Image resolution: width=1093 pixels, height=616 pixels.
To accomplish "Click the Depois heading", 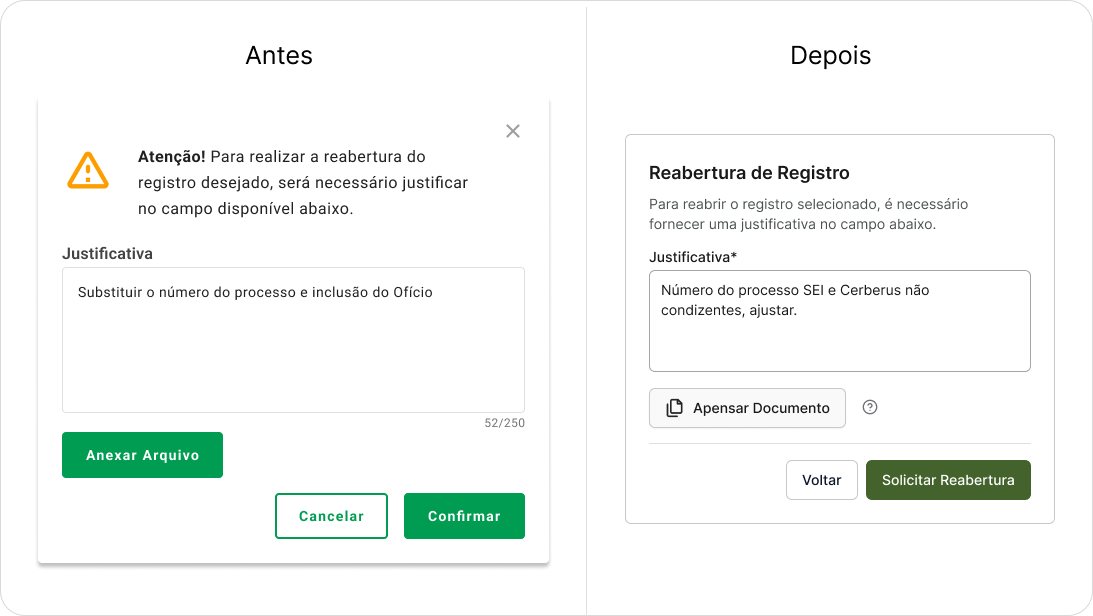I will coord(830,56).
